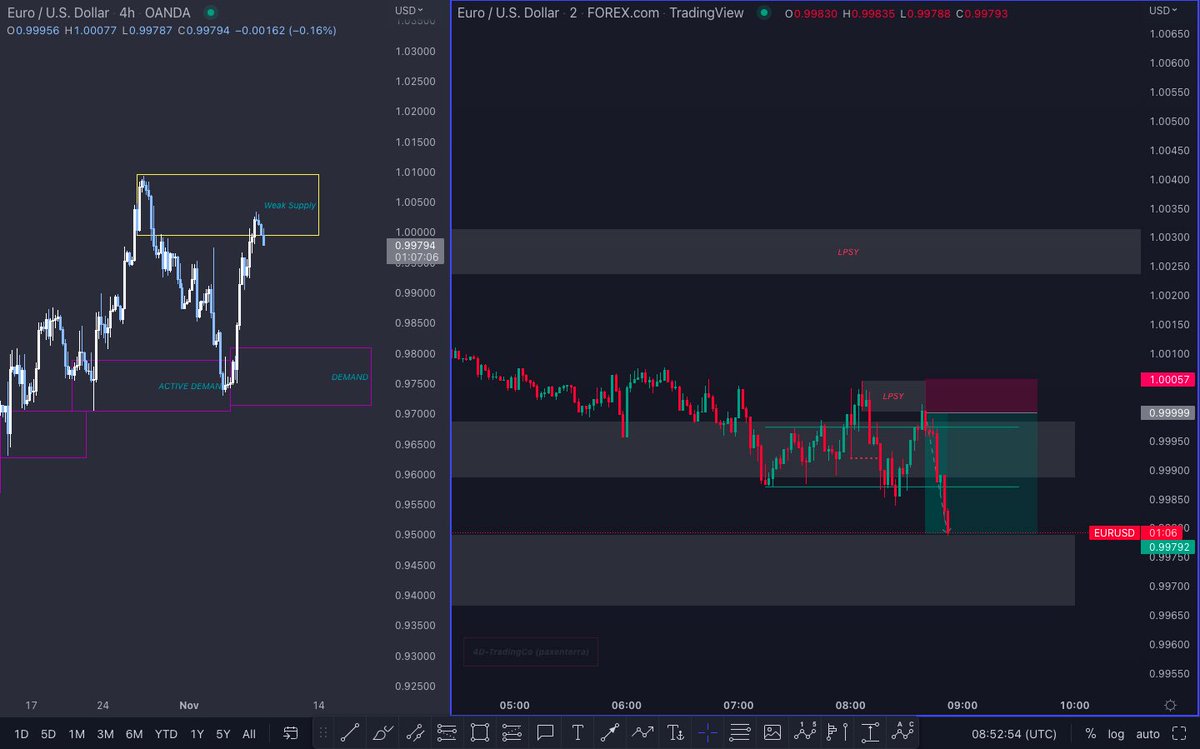Set the date range to 6M

(x=134, y=734)
